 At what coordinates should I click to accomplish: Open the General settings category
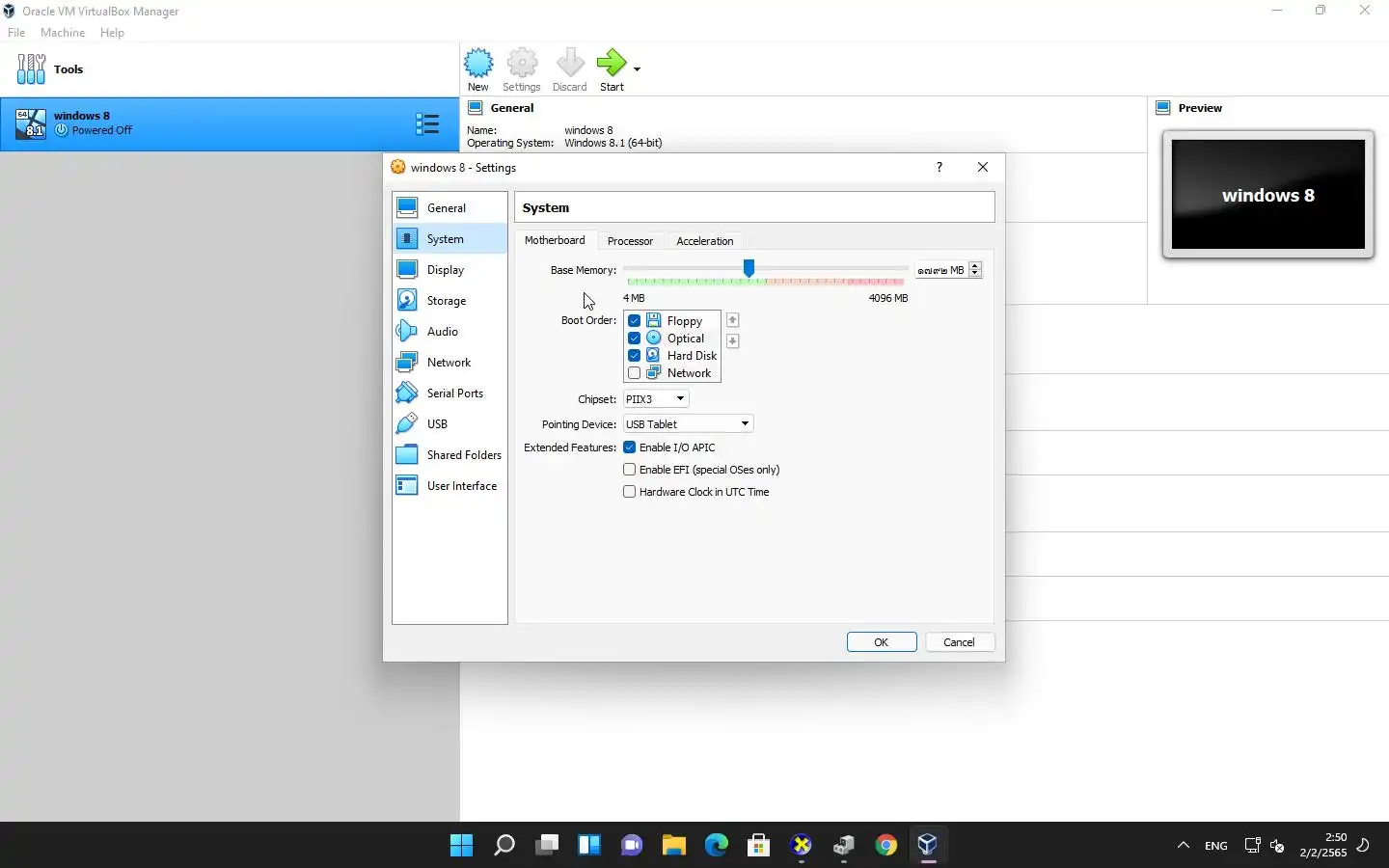pyautogui.click(x=449, y=208)
